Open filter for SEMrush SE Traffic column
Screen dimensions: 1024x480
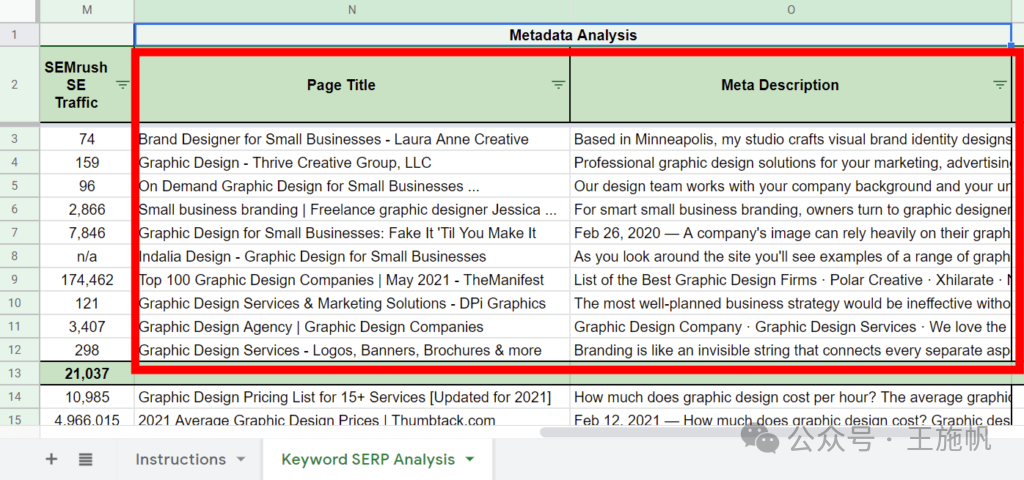123,84
